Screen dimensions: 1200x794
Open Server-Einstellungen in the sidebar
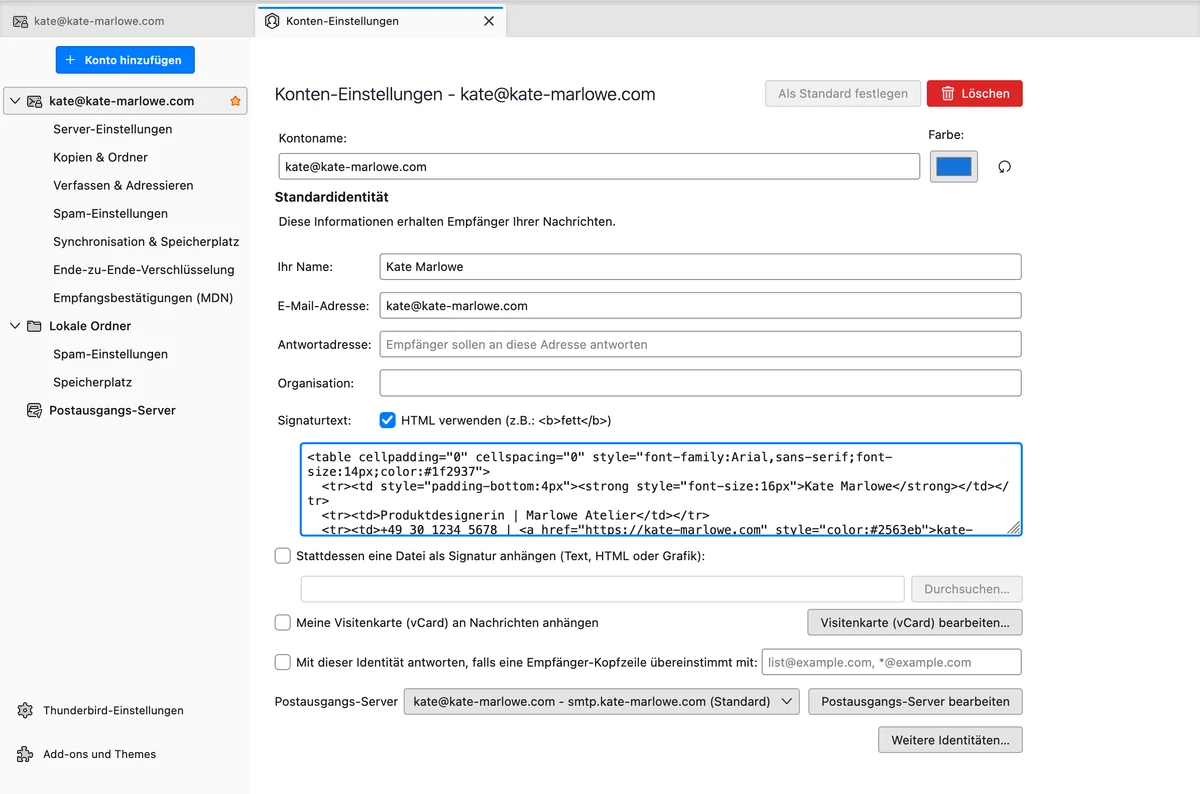(x=113, y=129)
